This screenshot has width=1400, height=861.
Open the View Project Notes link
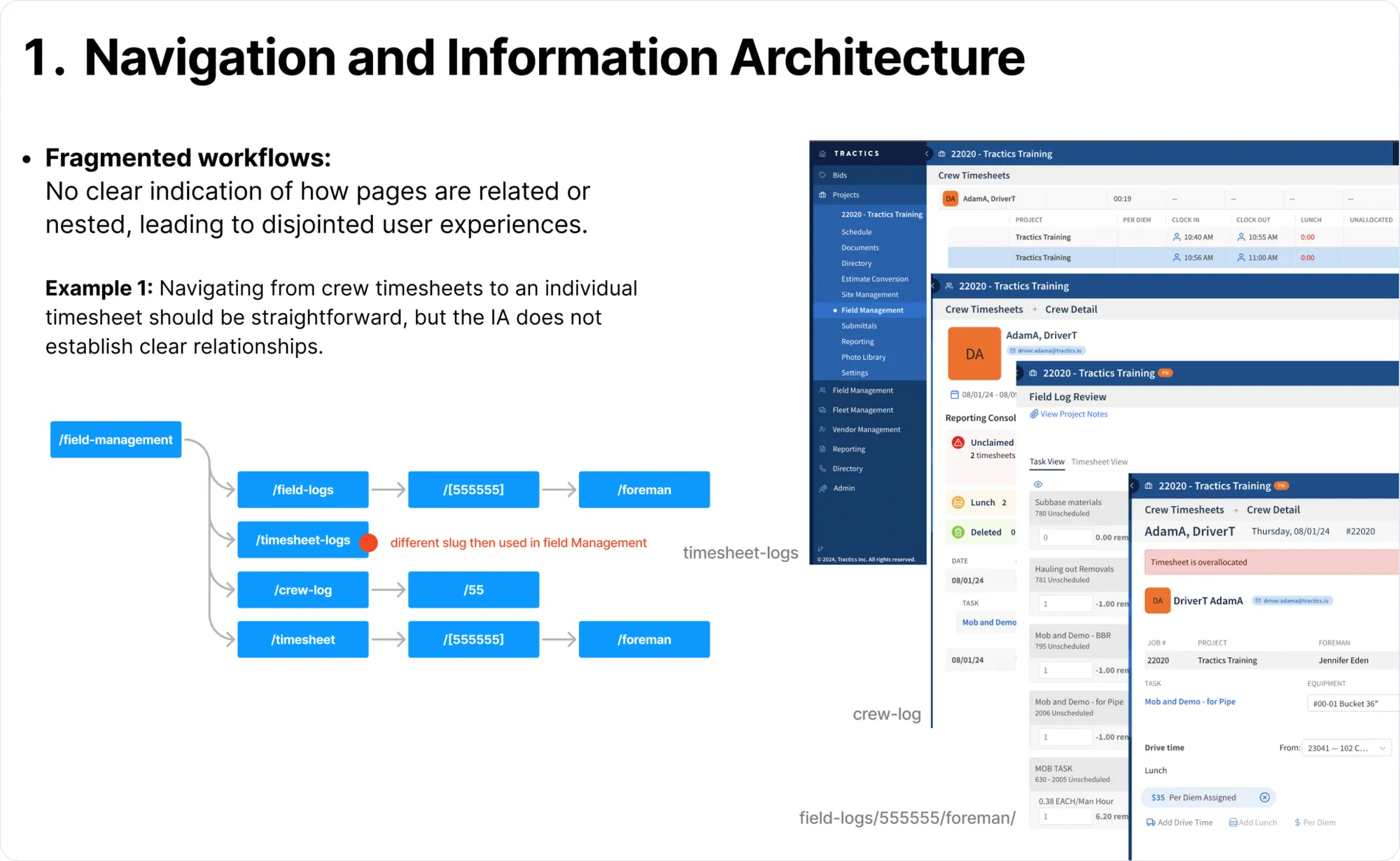click(x=1074, y=414)
